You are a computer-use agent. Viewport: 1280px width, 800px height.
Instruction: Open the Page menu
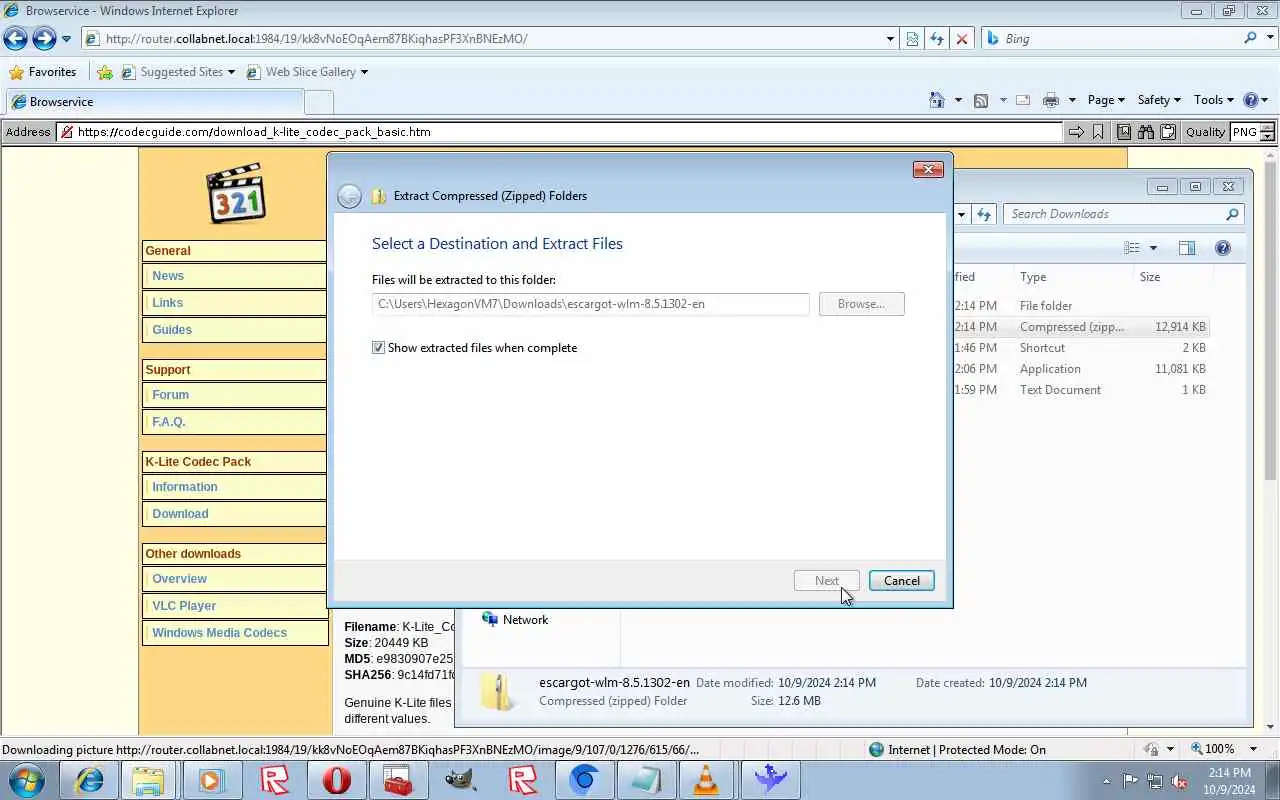click(1106, 100)
